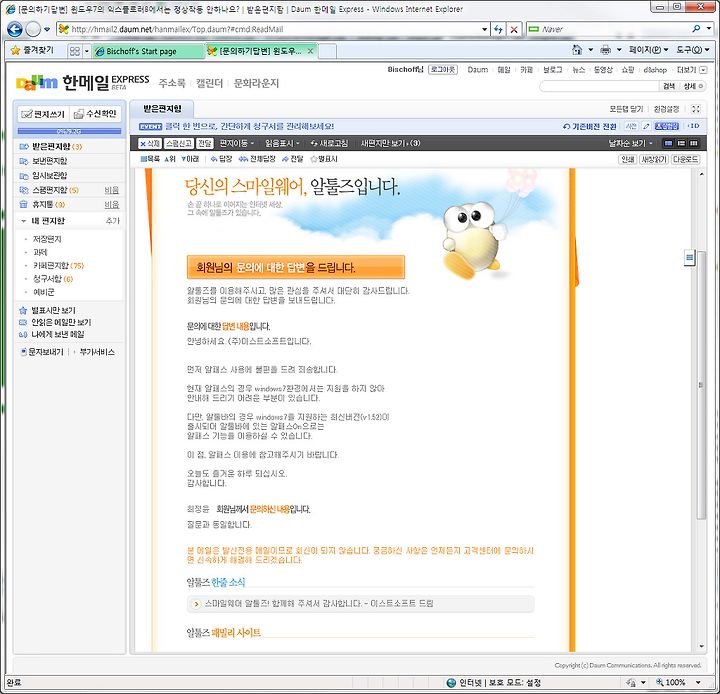This screenshot has height=694, width=720.
Task: Open the favorites star (즐겨찾기)
Action: click(x=32, y=50)
